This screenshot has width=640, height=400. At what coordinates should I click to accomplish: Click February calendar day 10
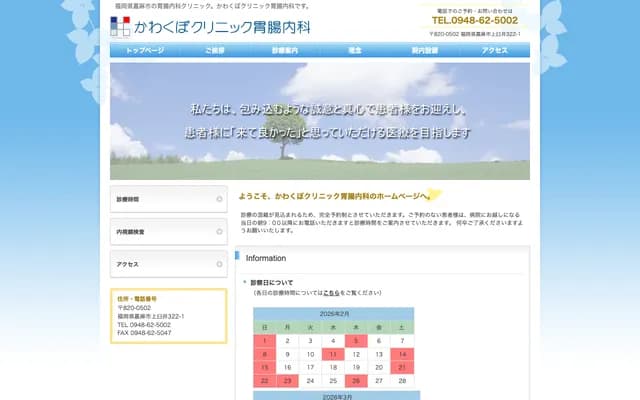pyautogui.click(x=310, y=354)
